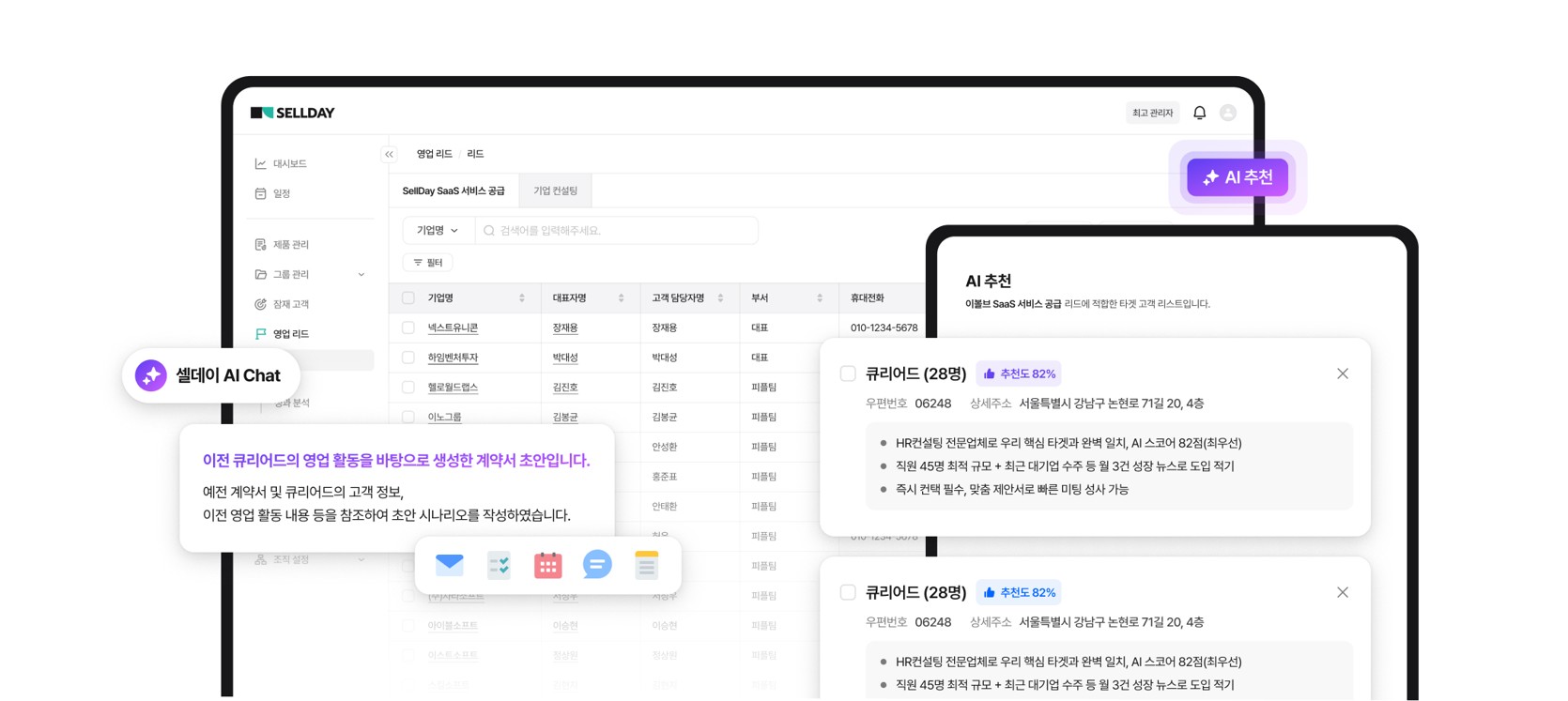Viewport: 1568px width, 701px height.
Task: Open the user profile avatar
Action: click(x=1228, y=113)
